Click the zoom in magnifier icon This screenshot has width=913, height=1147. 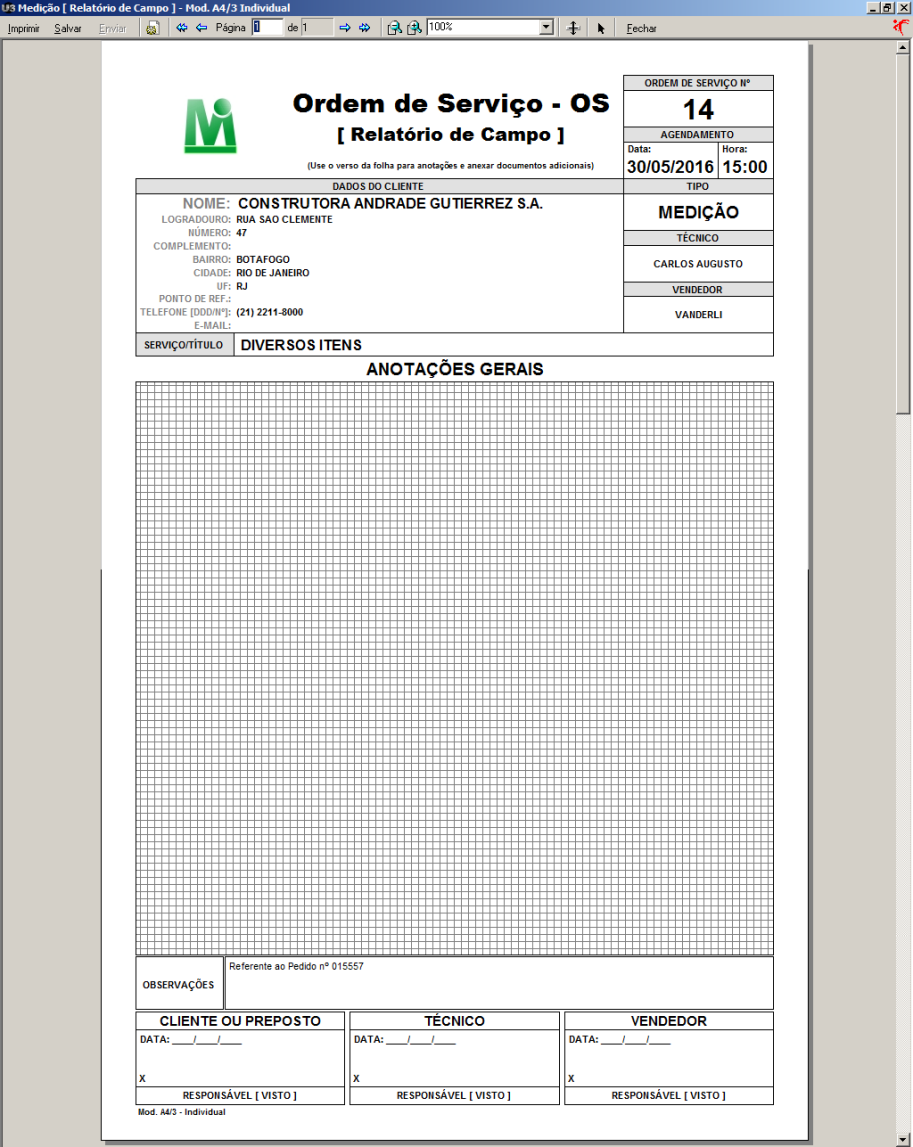pos(414,28)
